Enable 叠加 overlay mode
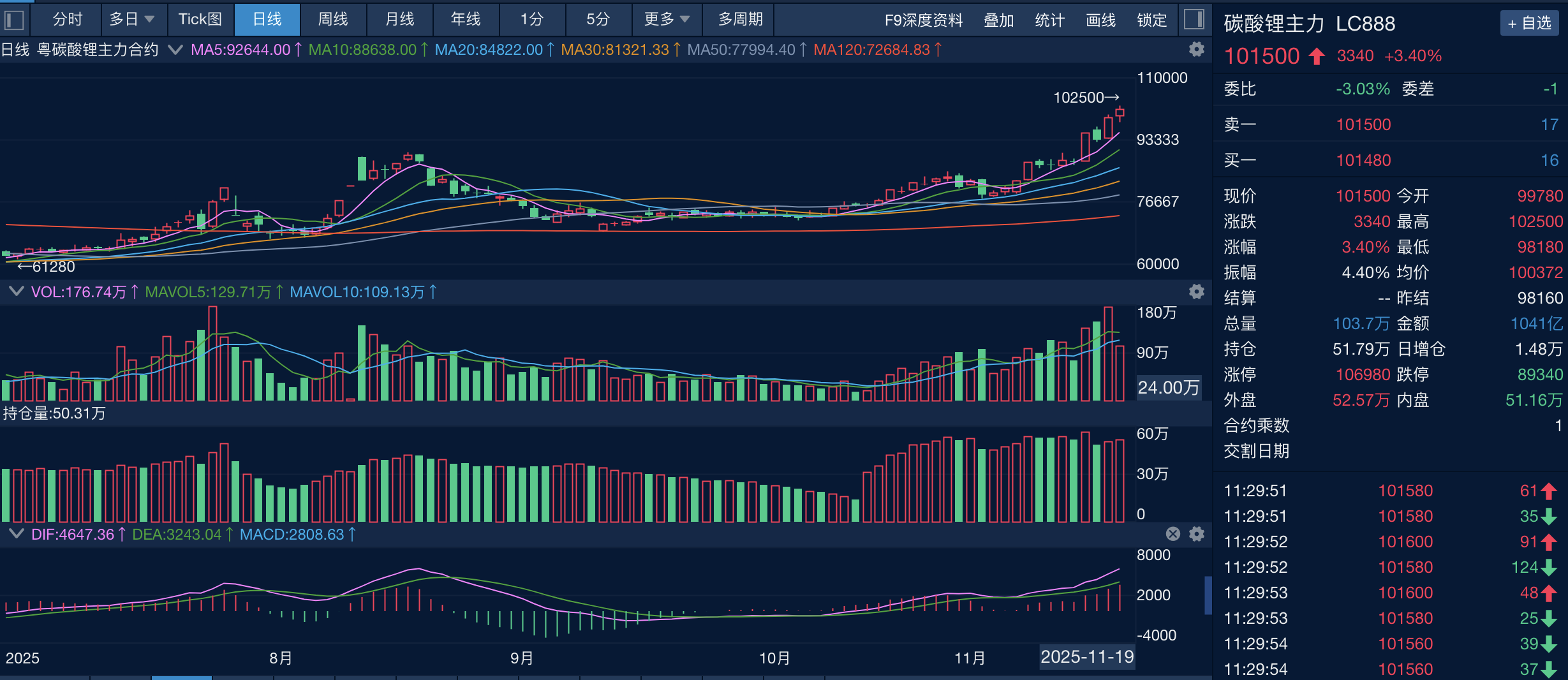Image resolution: width=1568 pixels, height=680 pixels. [998, 20]
